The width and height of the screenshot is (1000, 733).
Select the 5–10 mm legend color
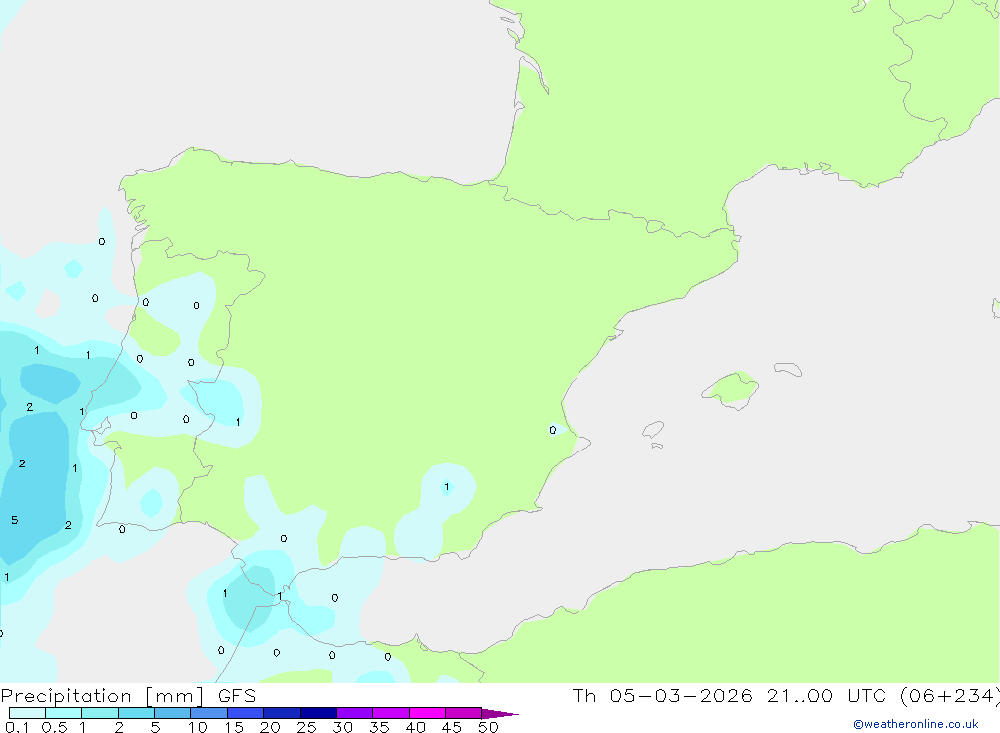pos(173,713)
